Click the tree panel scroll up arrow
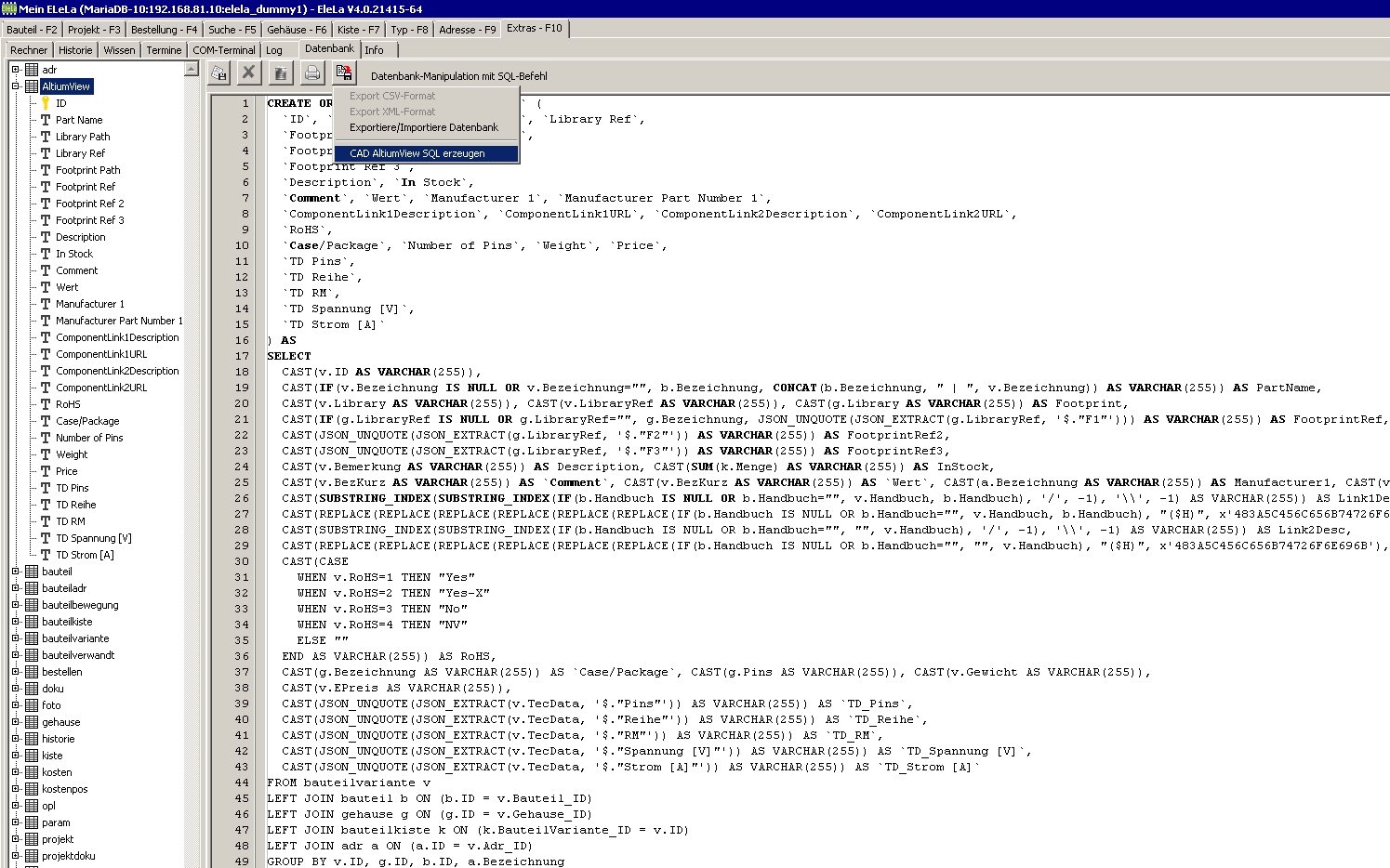Screen dimensions: 1390x868 192,69
